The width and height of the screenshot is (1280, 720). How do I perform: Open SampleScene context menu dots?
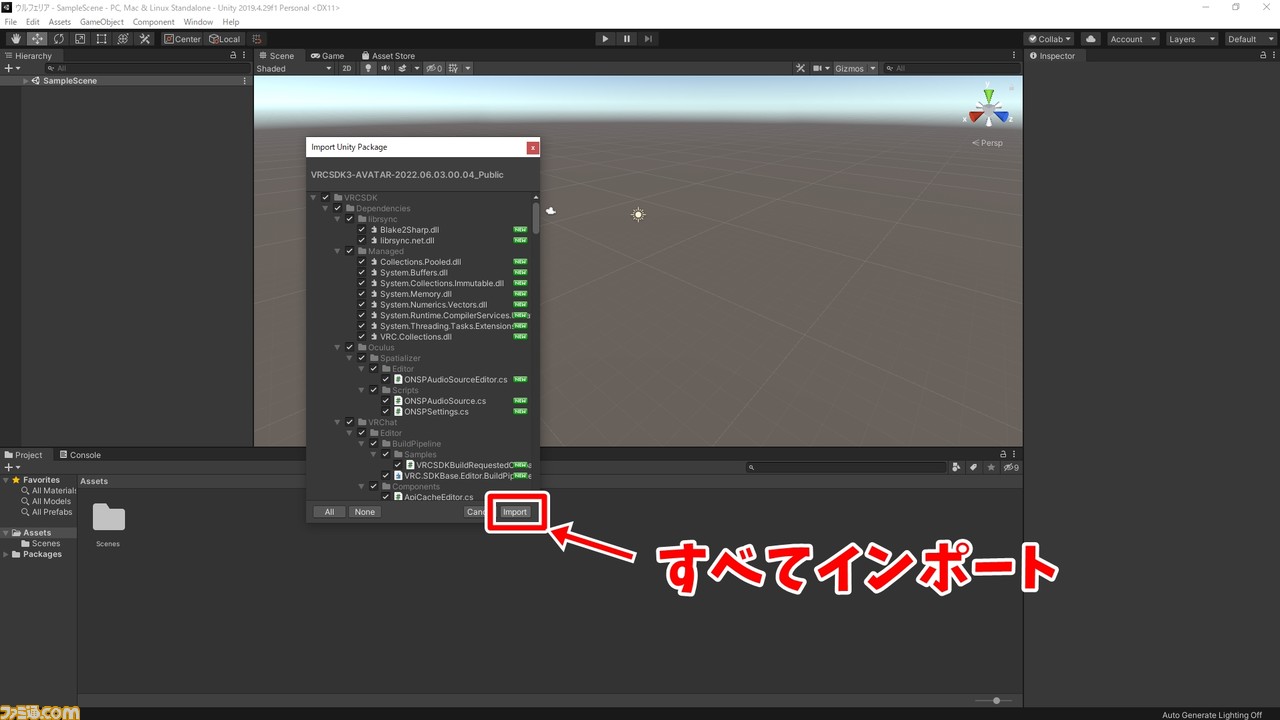(245, 81)
